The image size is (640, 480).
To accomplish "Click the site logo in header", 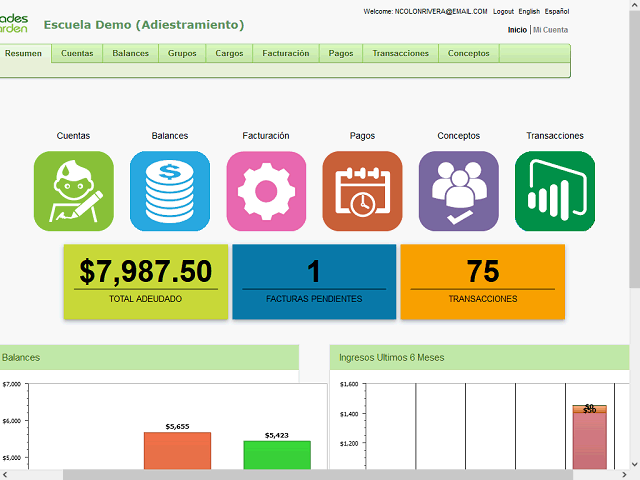I will pyautogui.click(x=14, y=23).
